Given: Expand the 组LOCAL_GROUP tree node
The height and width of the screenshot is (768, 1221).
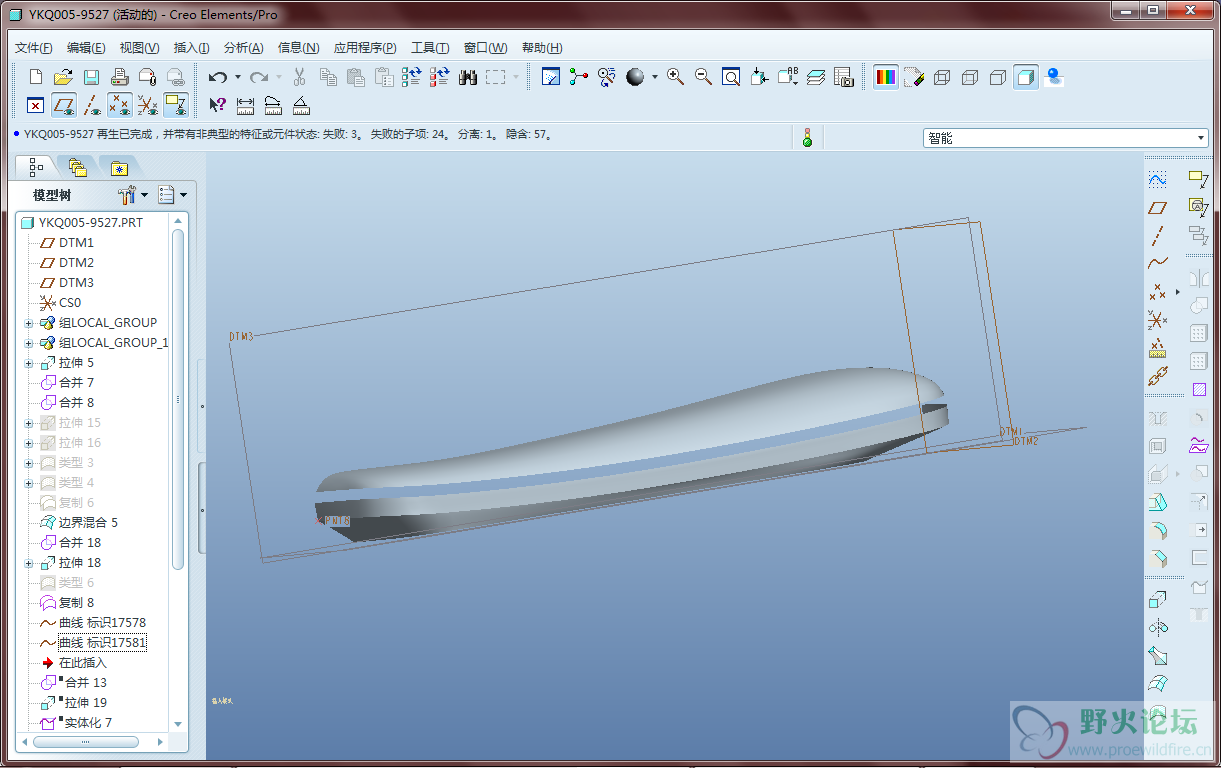Looking at the screenshot, I should [29, 323].
